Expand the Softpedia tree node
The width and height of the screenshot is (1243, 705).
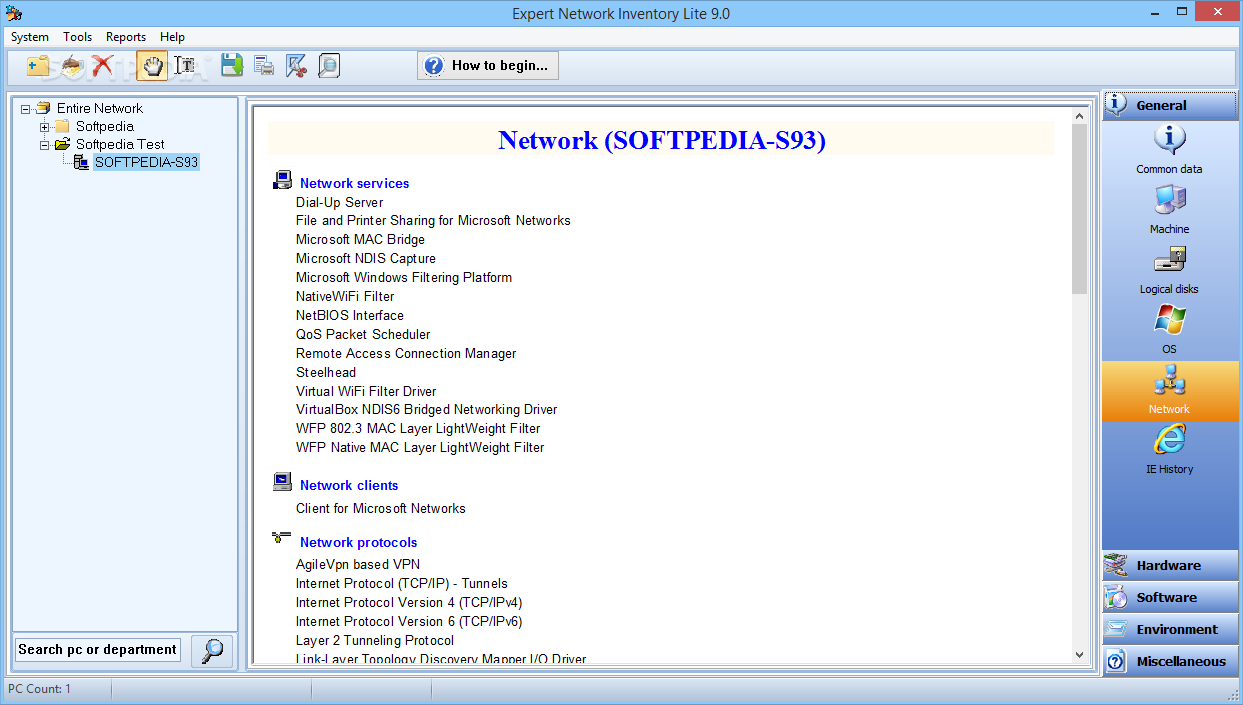click(x=45, y=126)
